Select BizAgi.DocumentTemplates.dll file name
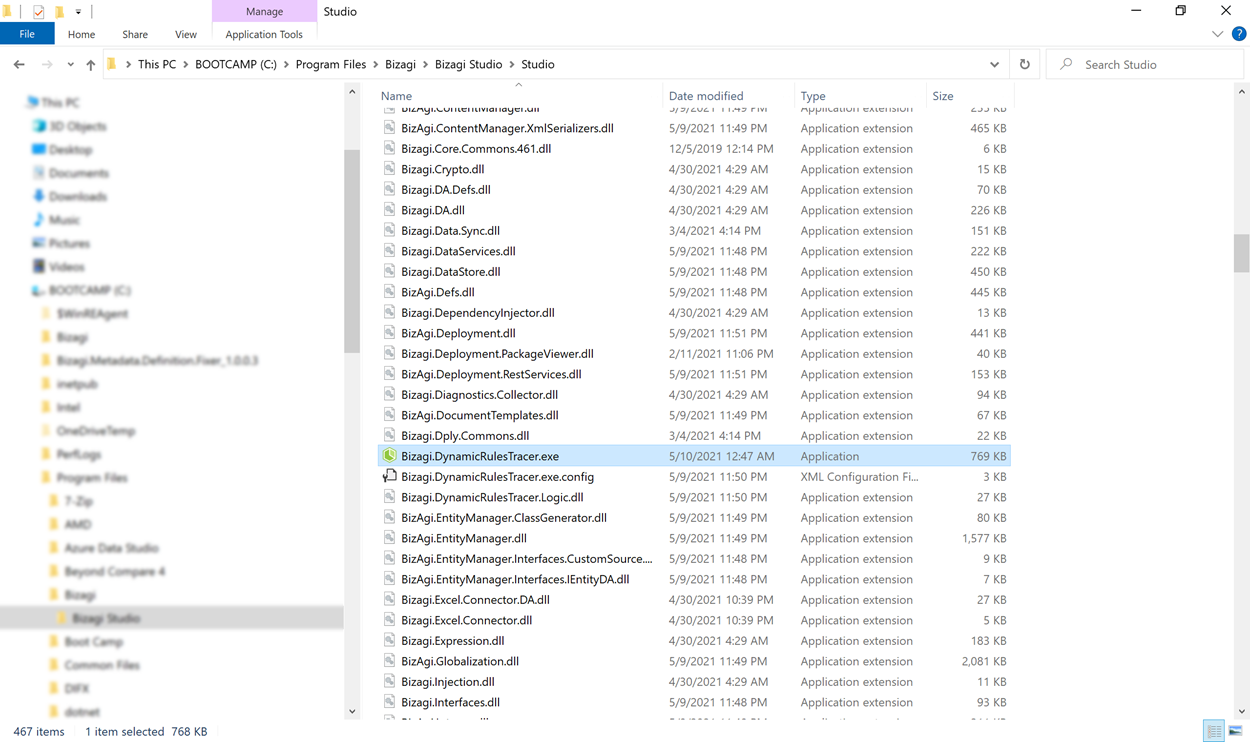The width and height of the screenshot is (1250, 742). (x=480, y=415)
